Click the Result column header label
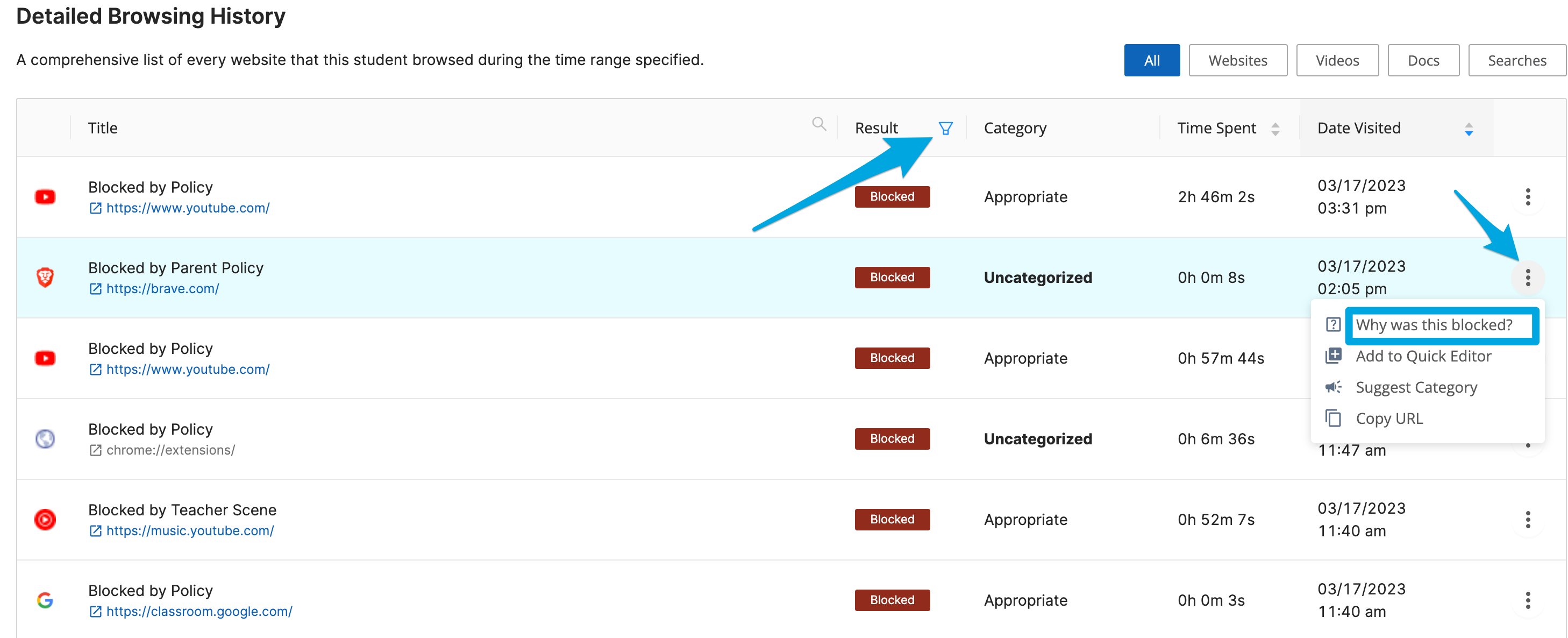Screen dimensions: 1568x638 876,129
